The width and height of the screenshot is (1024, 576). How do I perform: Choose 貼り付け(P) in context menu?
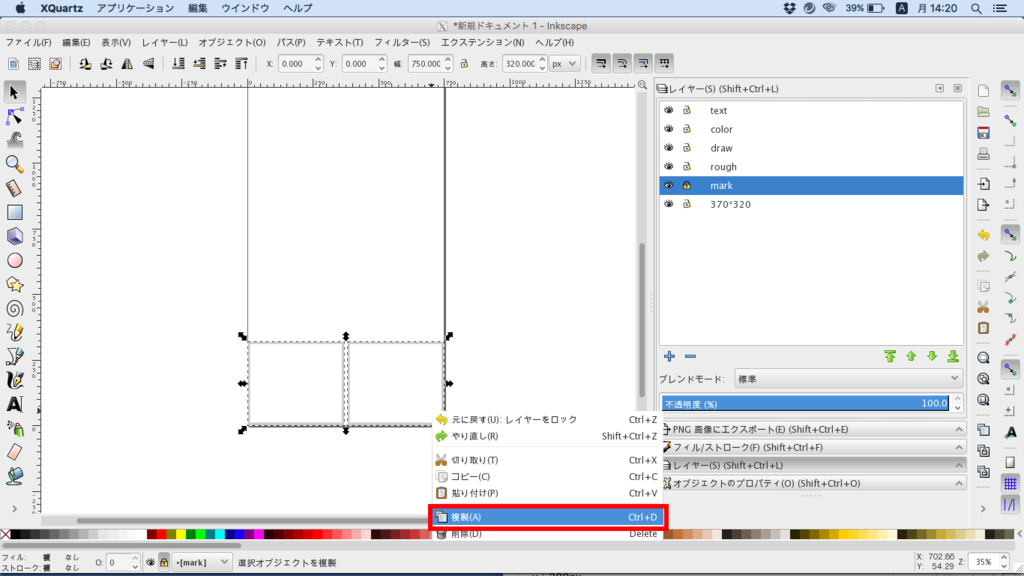coord(547,493)
